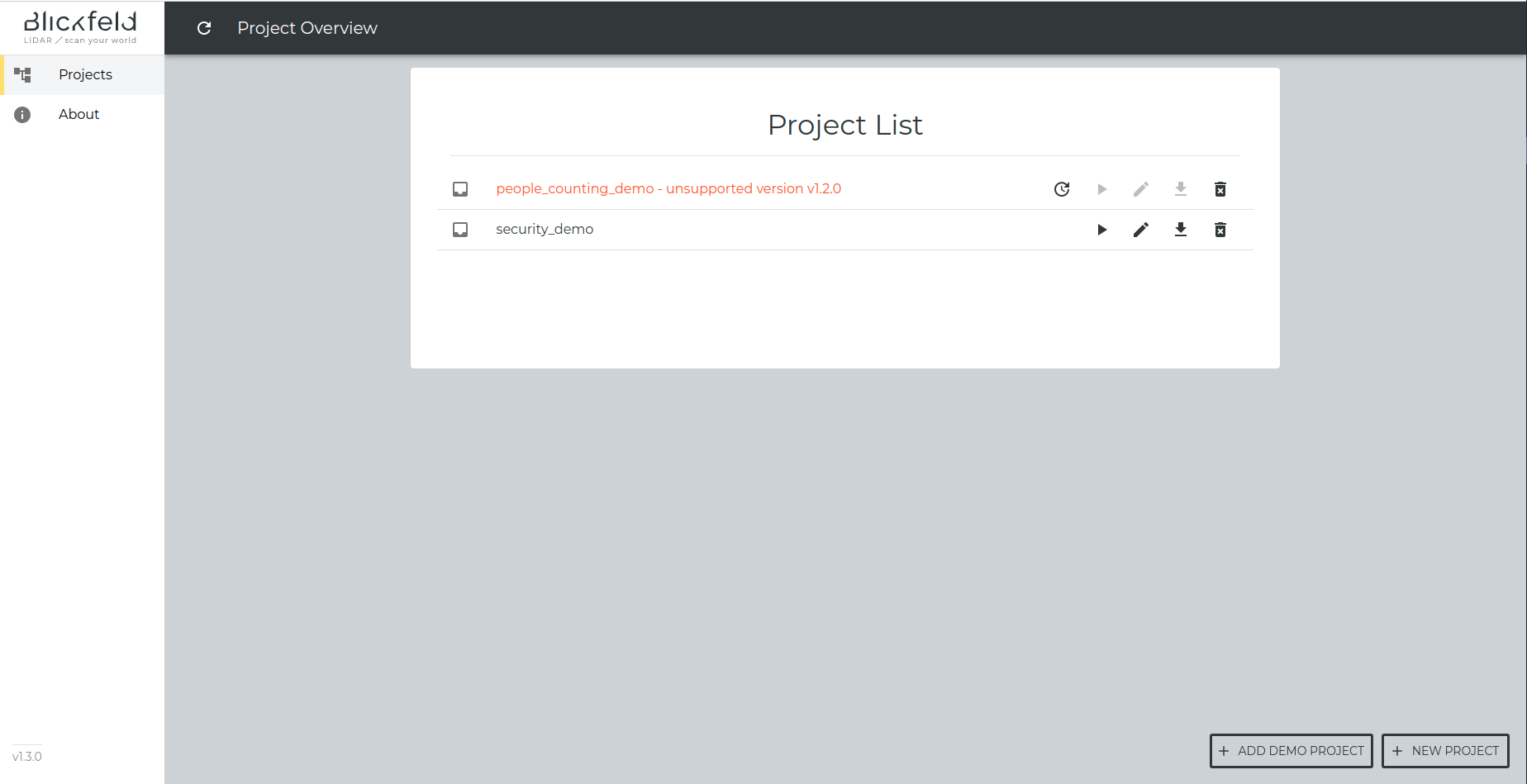Screen dimensions: 1527x784
Task: Select the security_demo project name
Action: click(x=545, y=229)
